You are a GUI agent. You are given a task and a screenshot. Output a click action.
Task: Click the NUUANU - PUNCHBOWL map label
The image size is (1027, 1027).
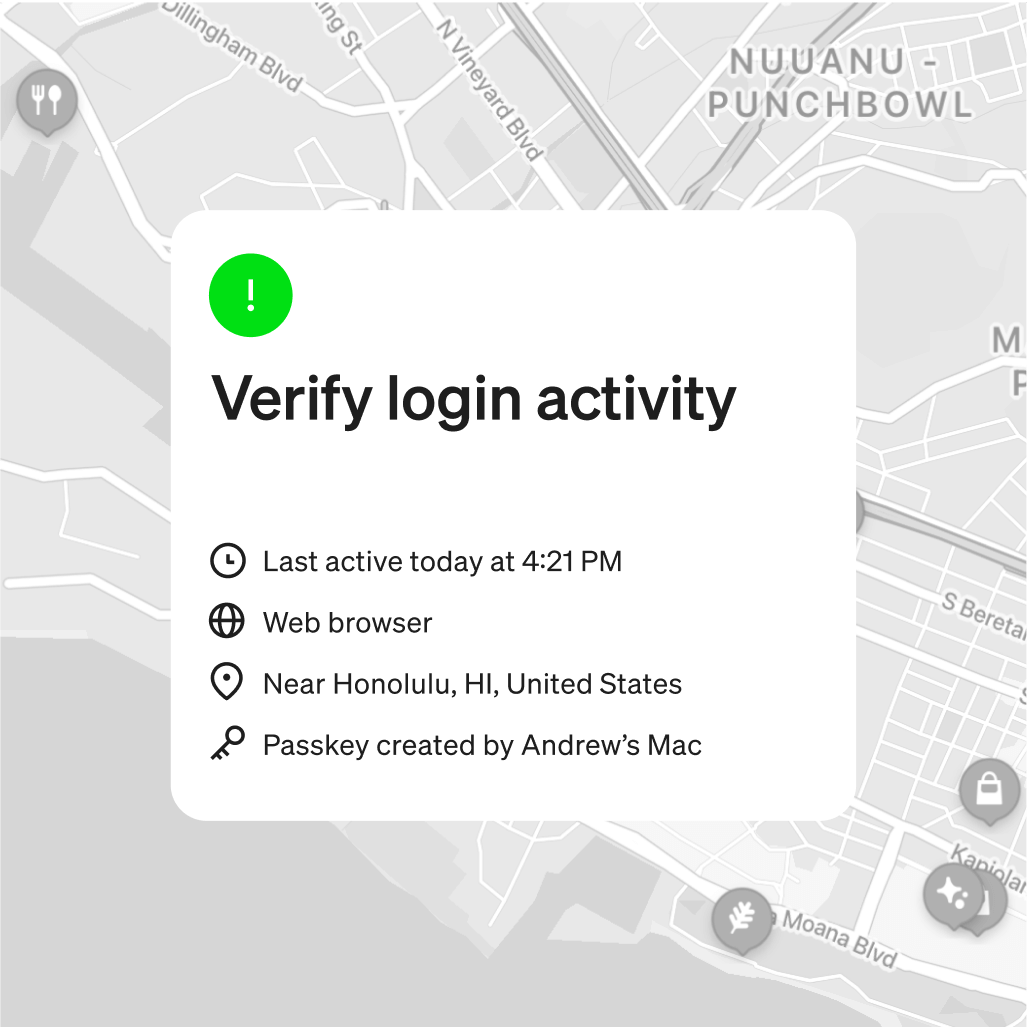click(x=841, y=83)
